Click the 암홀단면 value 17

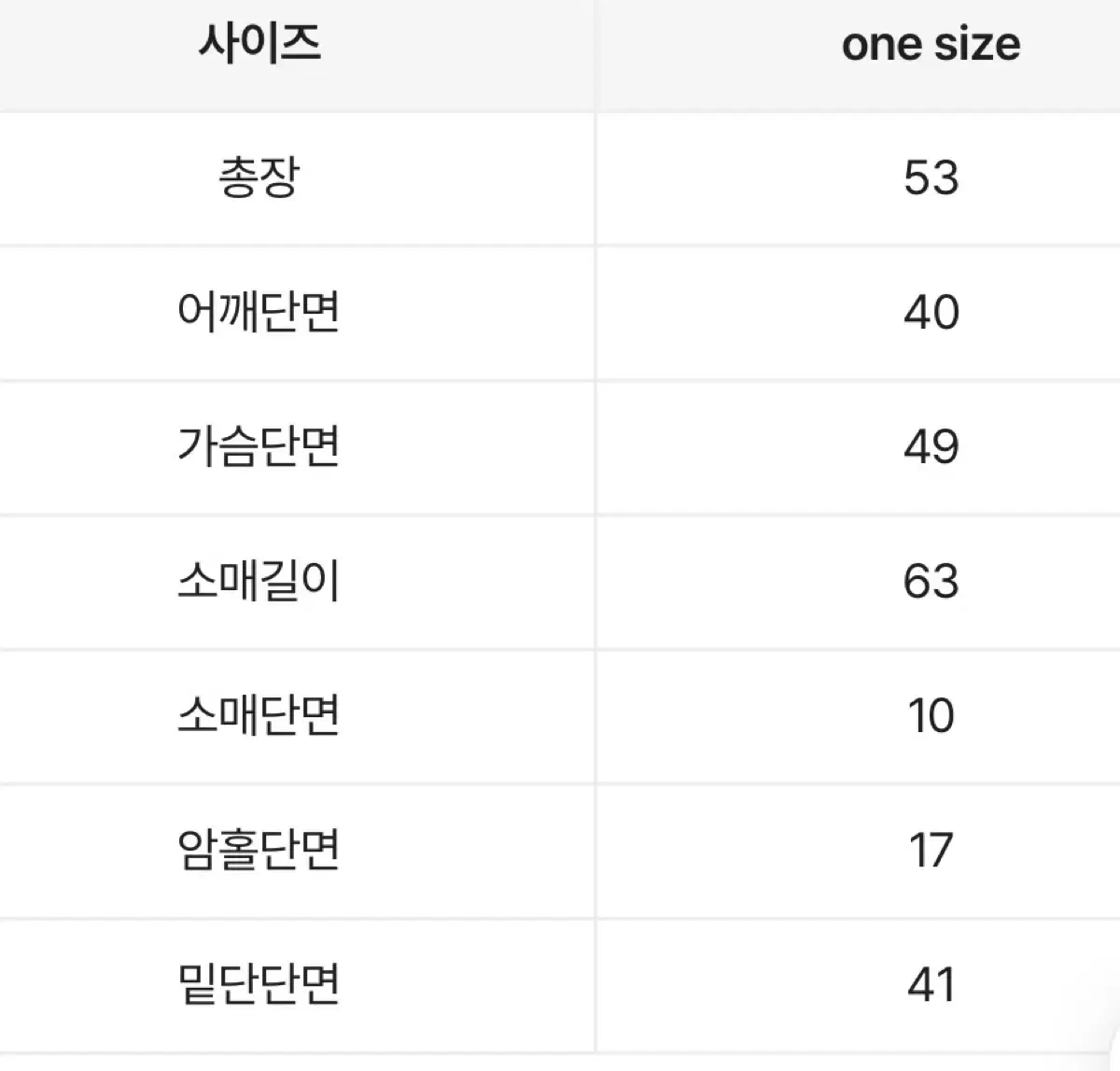coord(931,850)
